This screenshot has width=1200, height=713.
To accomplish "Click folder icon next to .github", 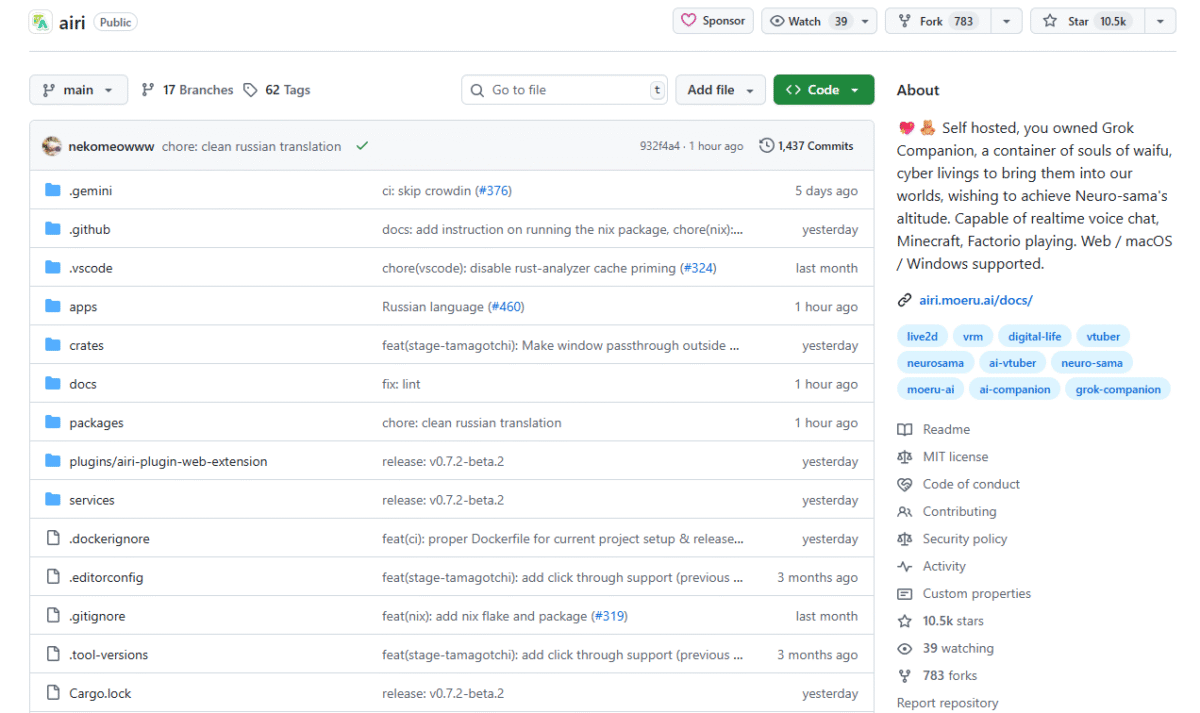I will [x=53, y=229].
